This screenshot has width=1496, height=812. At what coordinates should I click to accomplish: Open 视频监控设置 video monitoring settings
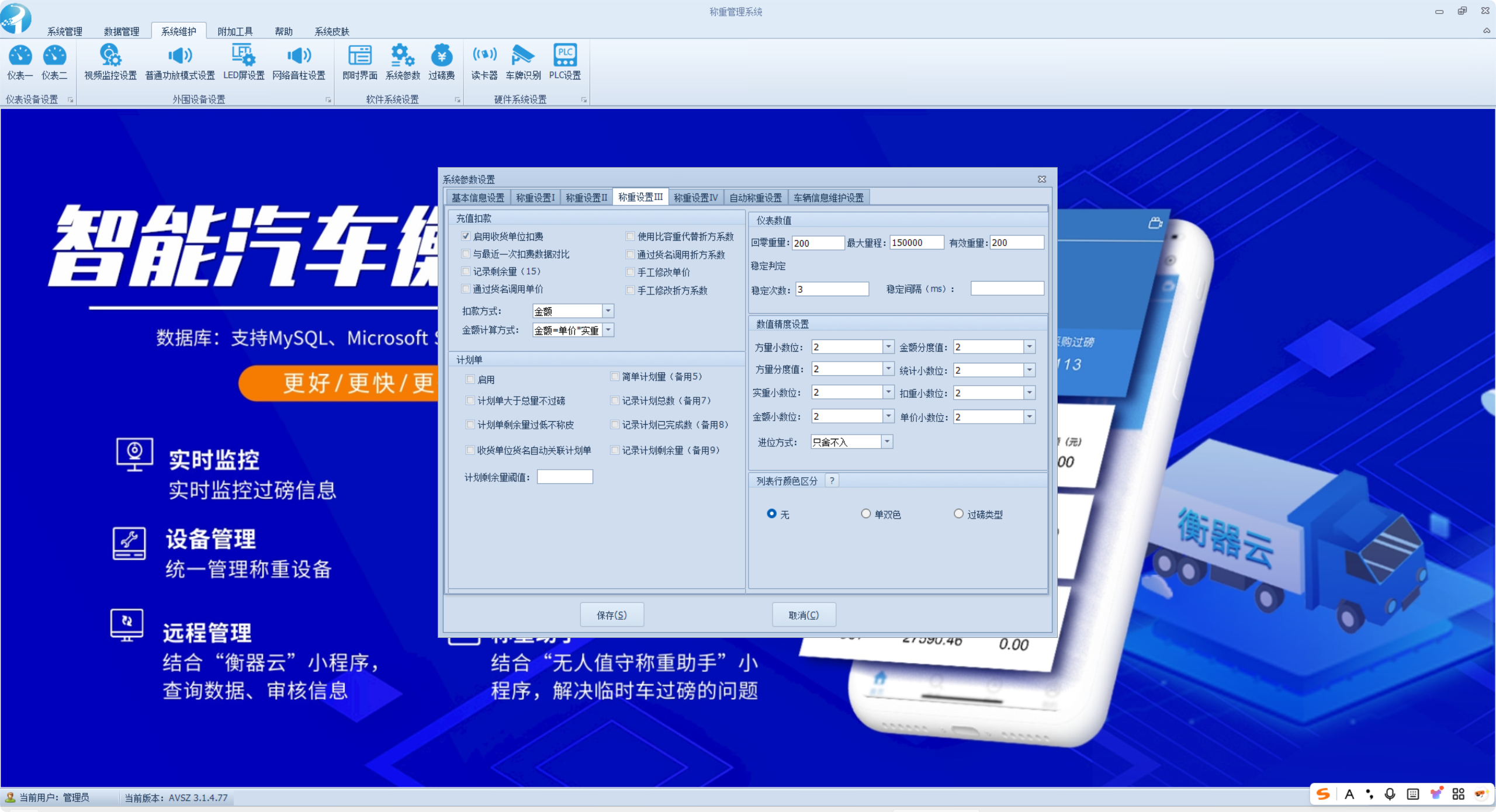110,63
